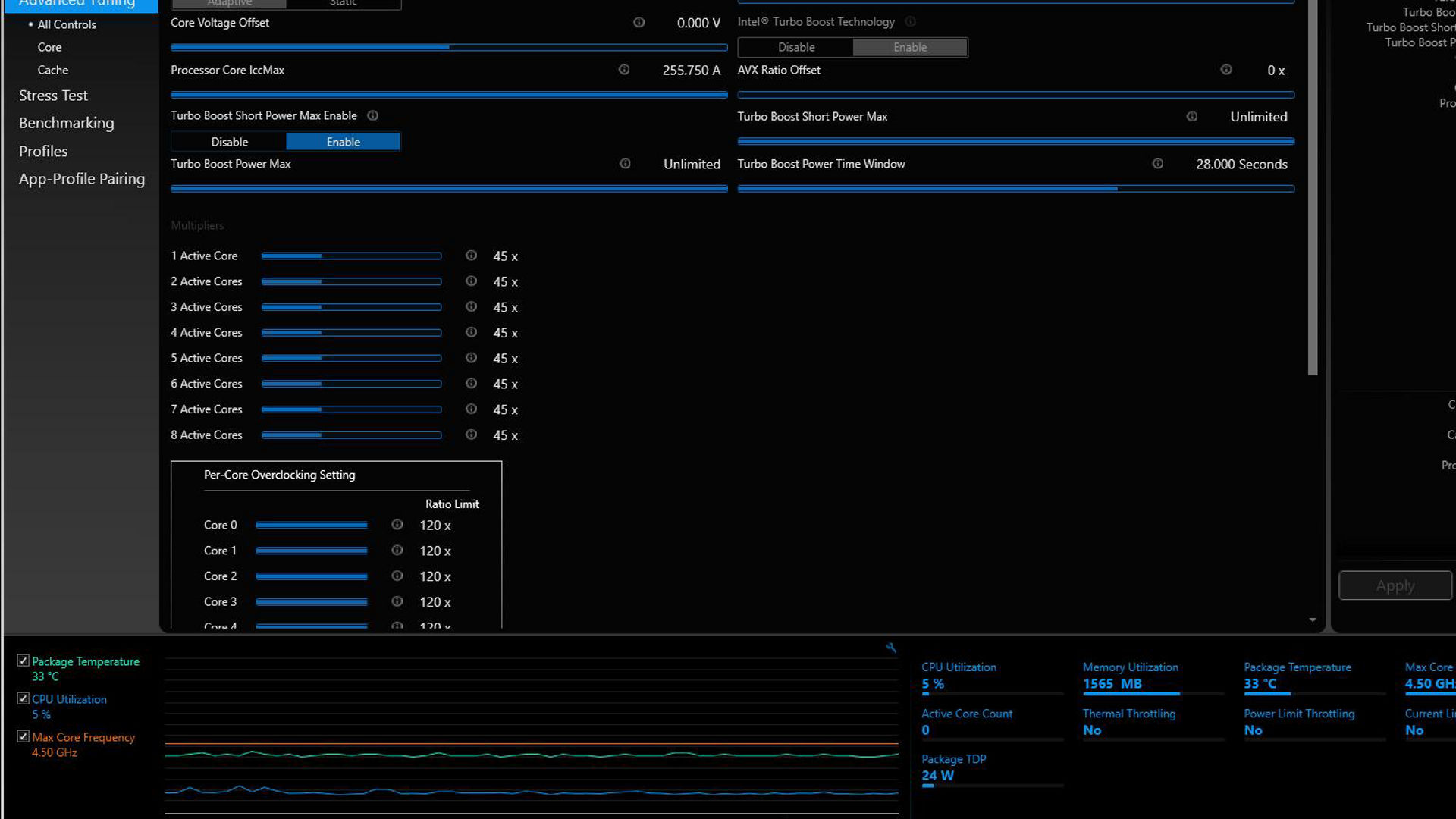
Task: Toggle CPU Utilization graph checkbox
Action: [x=24, y=698]
